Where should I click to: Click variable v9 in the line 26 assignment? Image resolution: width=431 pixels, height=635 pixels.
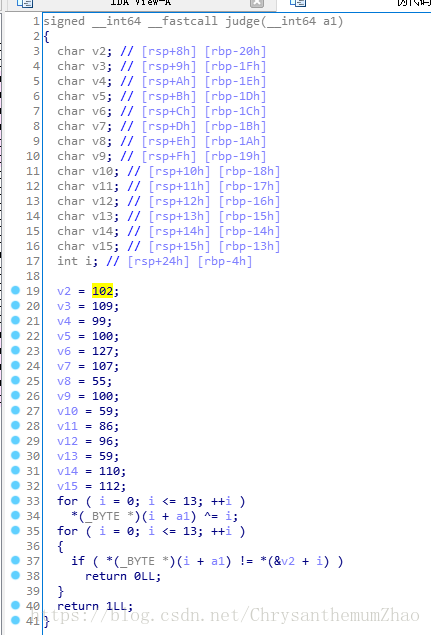64,396
